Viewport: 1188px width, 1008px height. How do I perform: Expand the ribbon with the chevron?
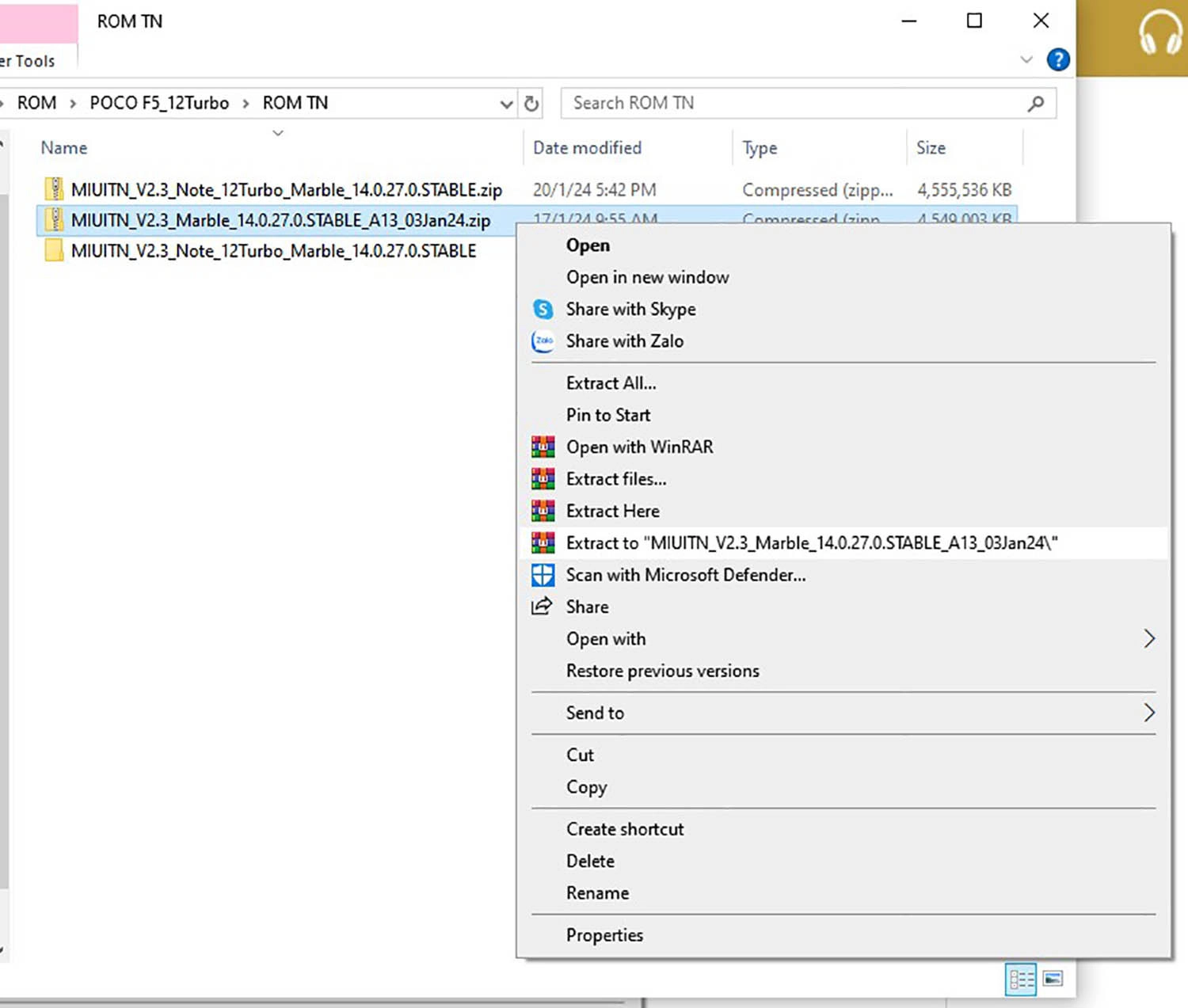[1026, 59]
